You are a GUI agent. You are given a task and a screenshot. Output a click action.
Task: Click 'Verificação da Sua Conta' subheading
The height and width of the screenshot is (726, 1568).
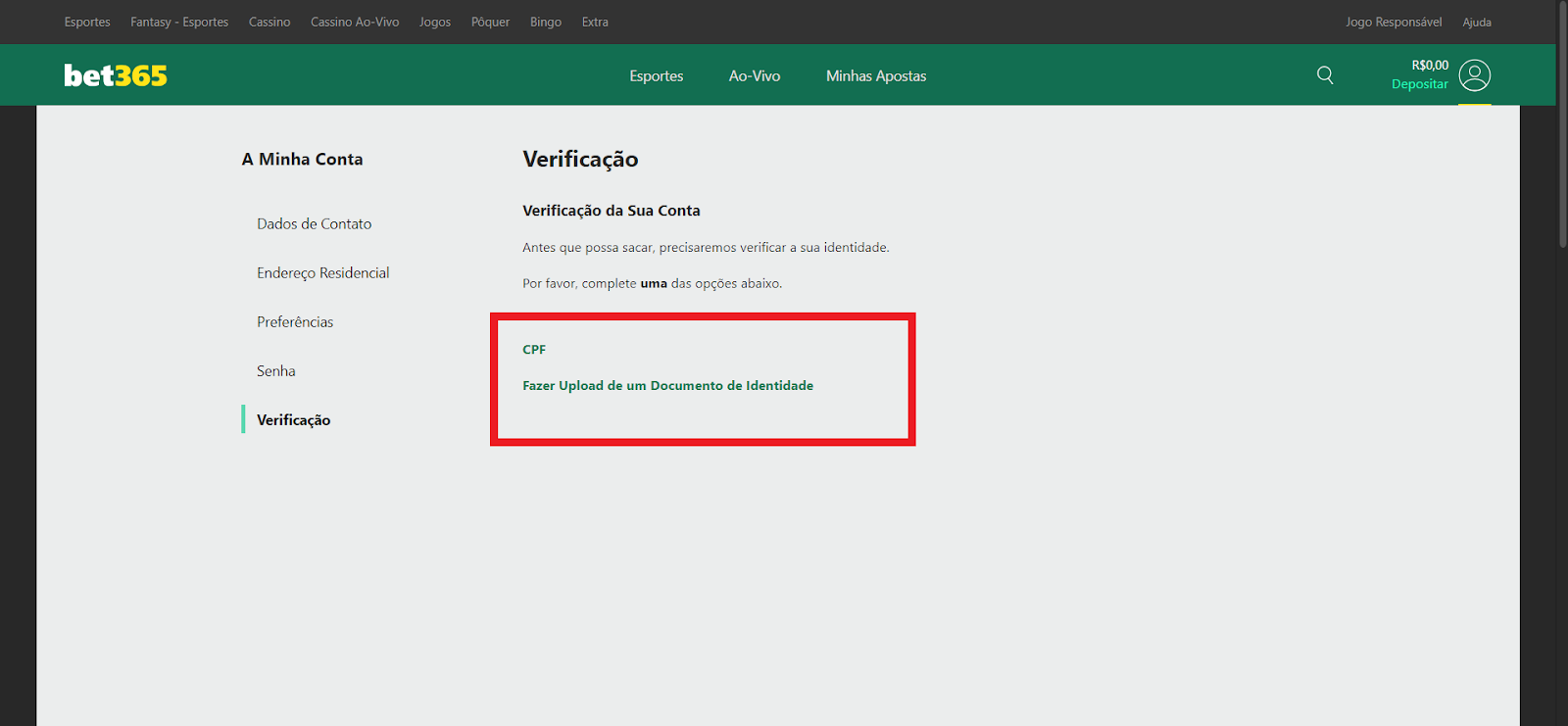click(612, 211)
